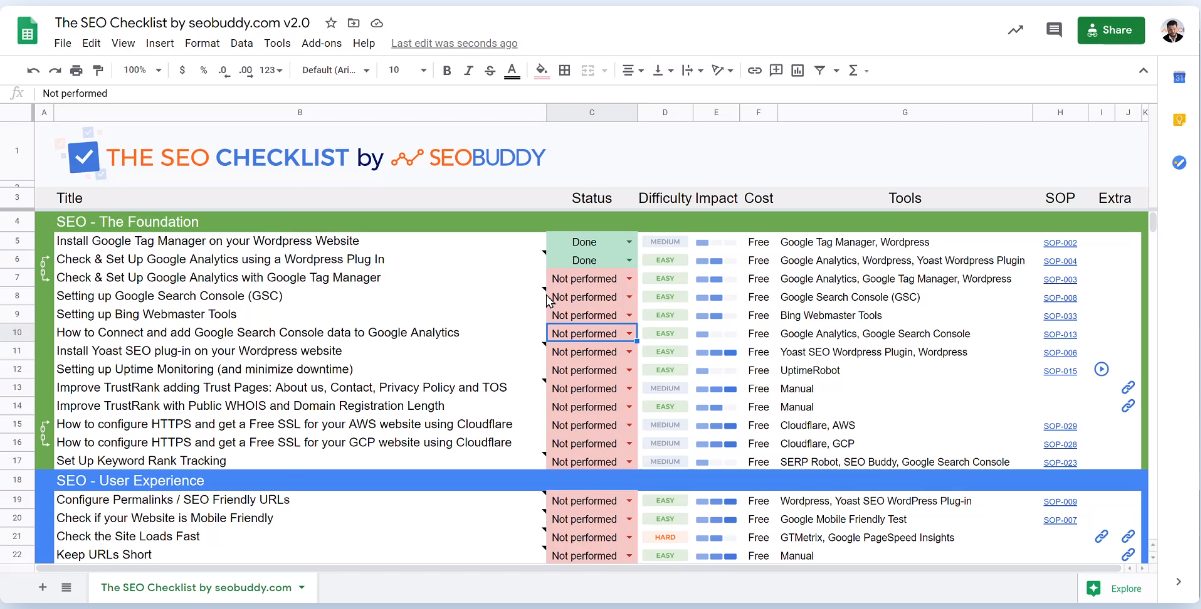Viewport: 1201px width, 609px height.
Task: Toggle italic text formatting
Action: click(x=468, y=70)
